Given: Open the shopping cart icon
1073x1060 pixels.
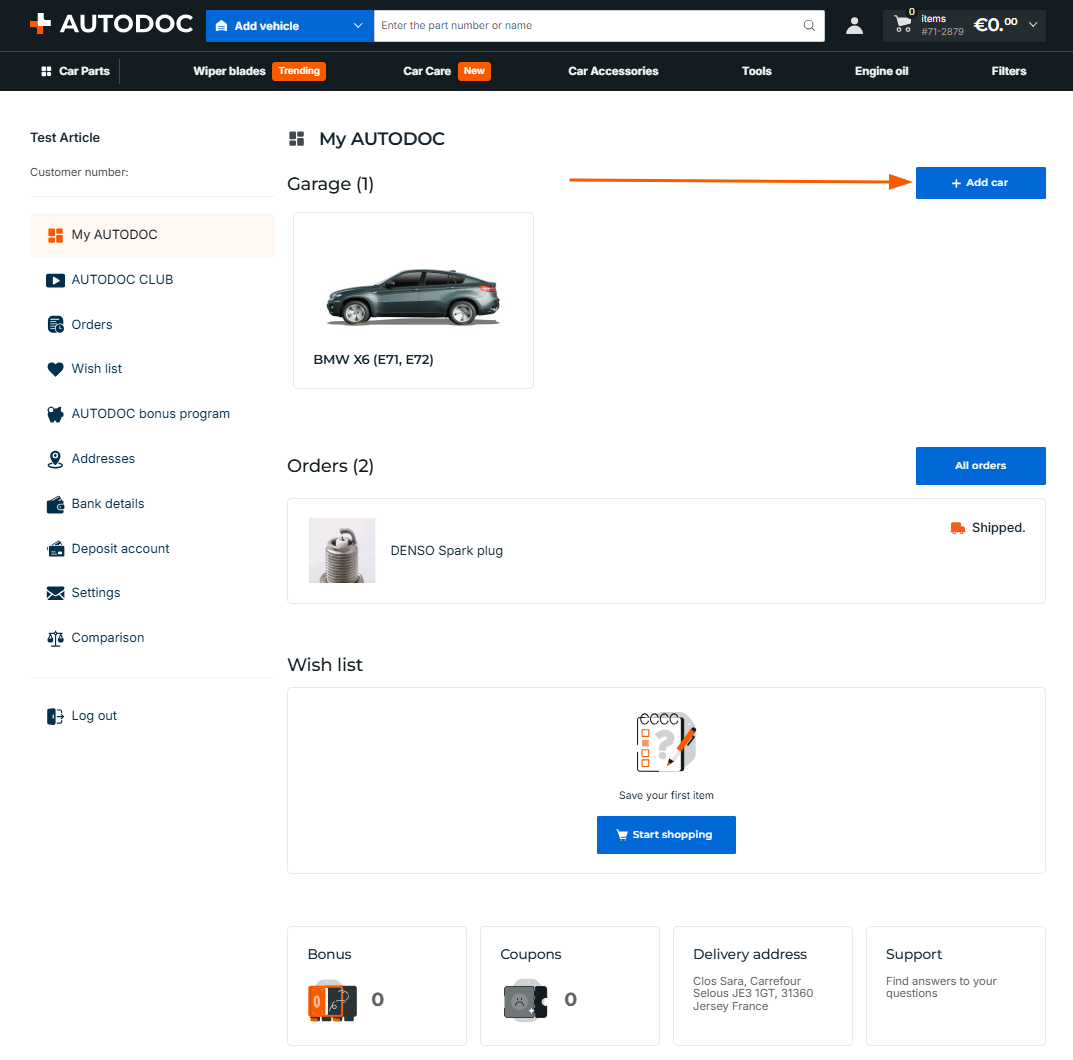Looking at the screenshot, I should (903, 24).
